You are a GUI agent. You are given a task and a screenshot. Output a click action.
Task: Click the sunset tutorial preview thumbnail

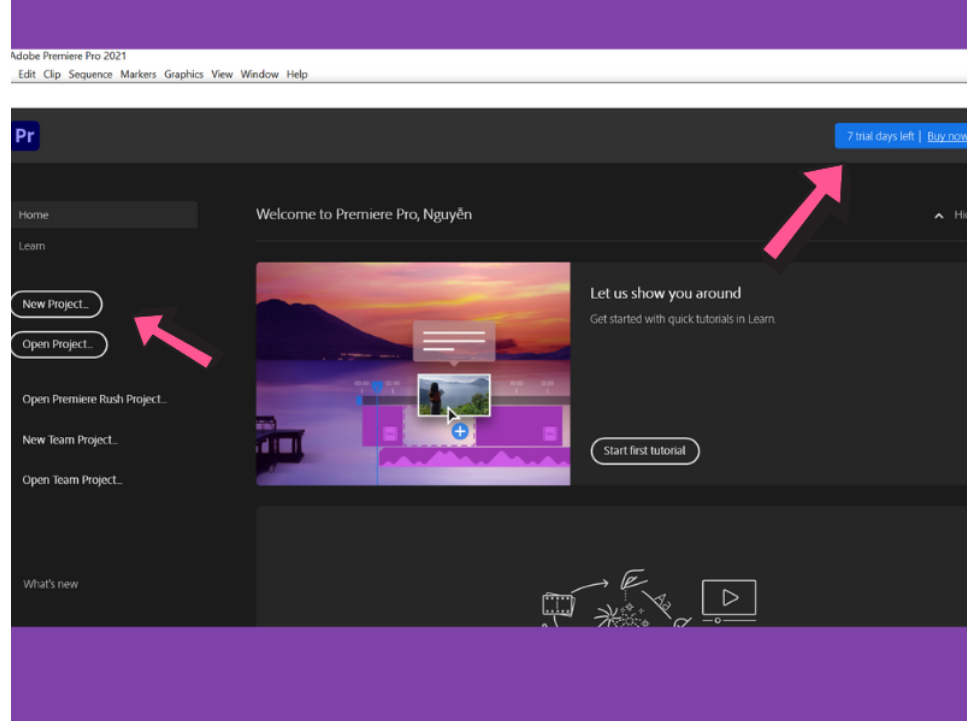pyautogui.click(x=413, y=374)
